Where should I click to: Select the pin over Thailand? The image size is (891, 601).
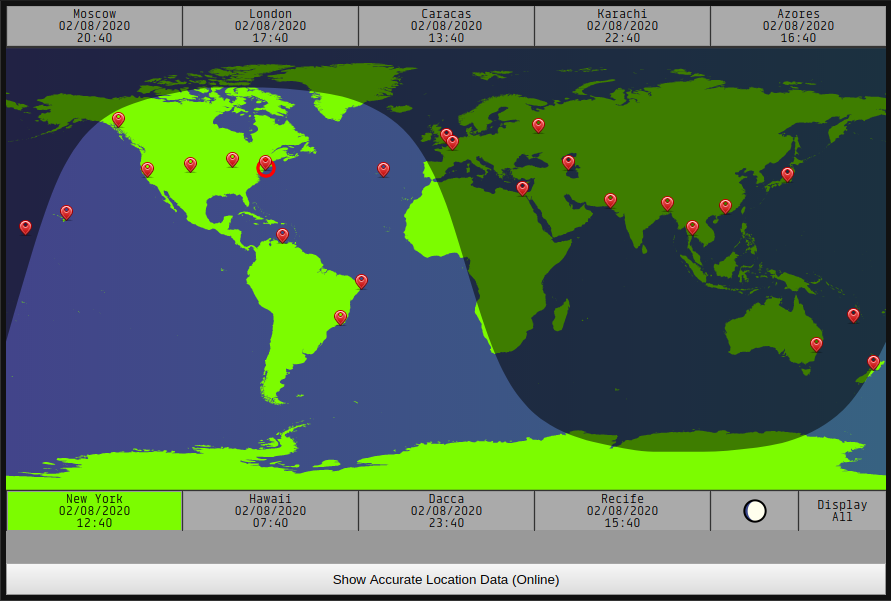coord(692,228)
